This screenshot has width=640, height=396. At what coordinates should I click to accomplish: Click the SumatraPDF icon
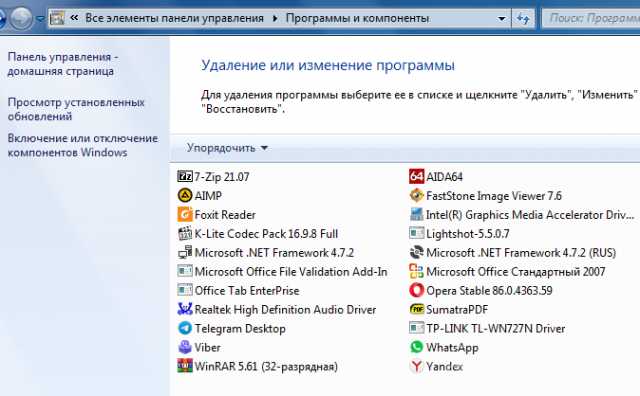416,309
